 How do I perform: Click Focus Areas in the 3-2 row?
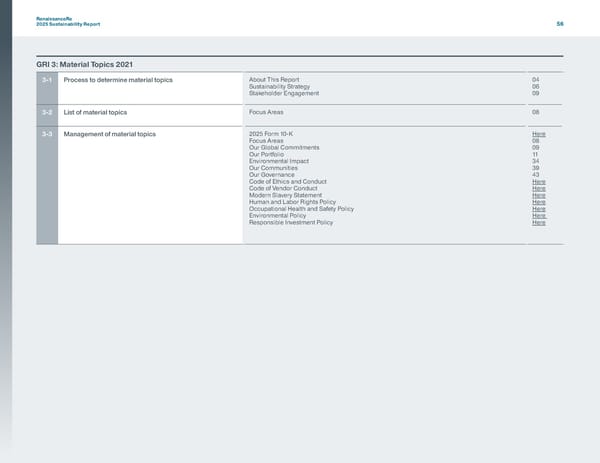266,112
